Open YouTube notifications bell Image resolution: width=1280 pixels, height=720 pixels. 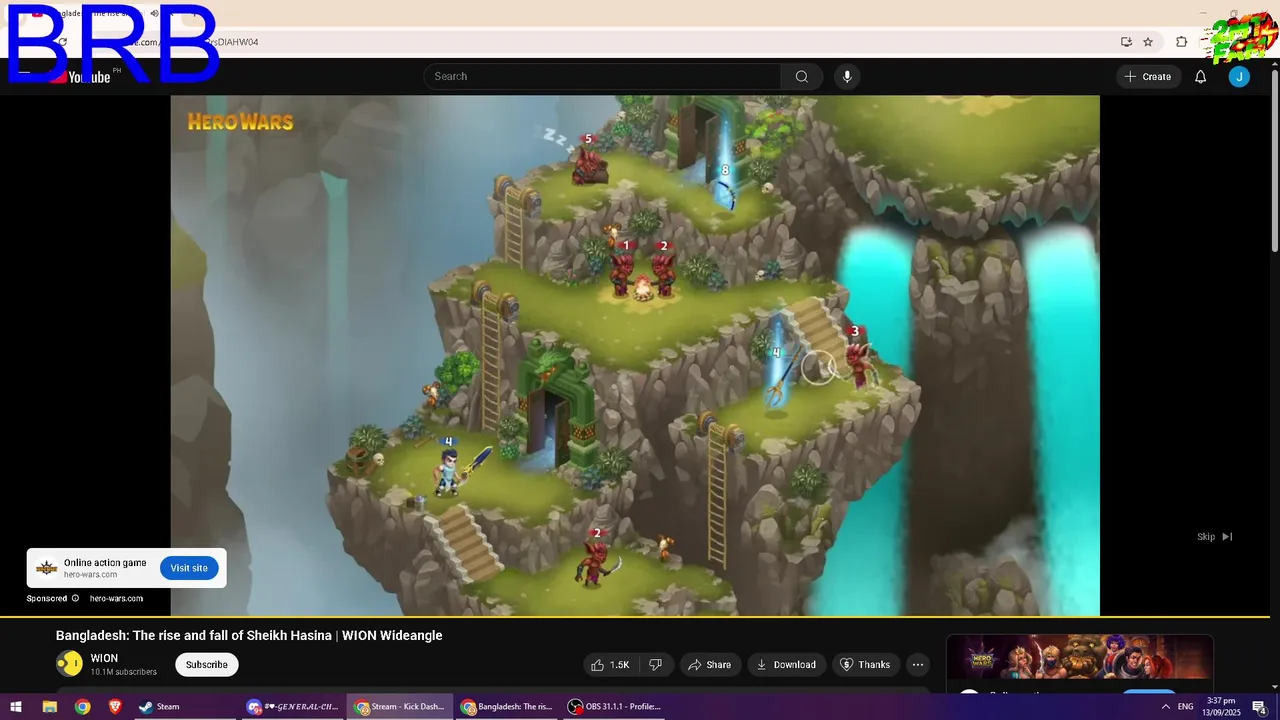tap(1200, 77)
